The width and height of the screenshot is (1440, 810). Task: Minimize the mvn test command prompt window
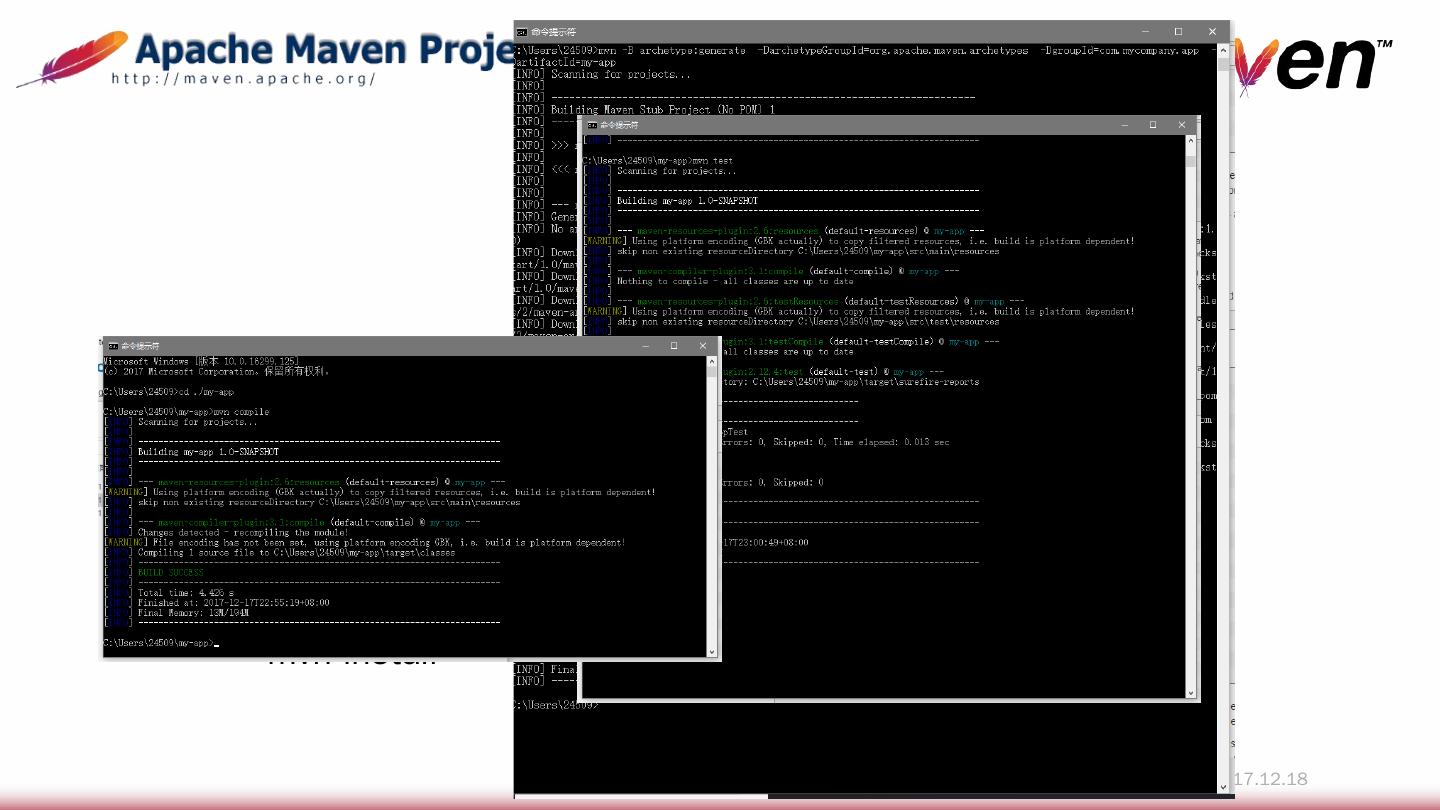coord(1124,125)
